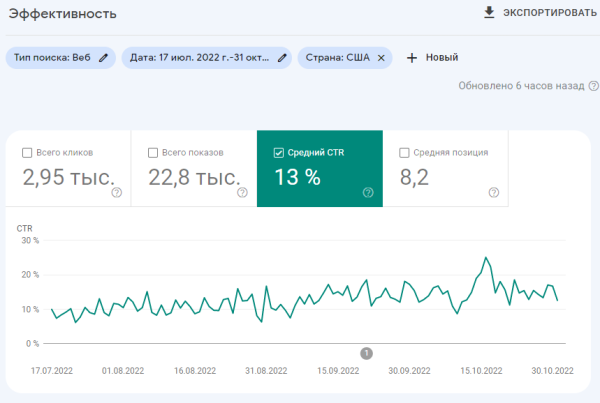Screen dimensions: 600x403
Task: Enable the Всего показов checkbox
Action: point(153,153)
